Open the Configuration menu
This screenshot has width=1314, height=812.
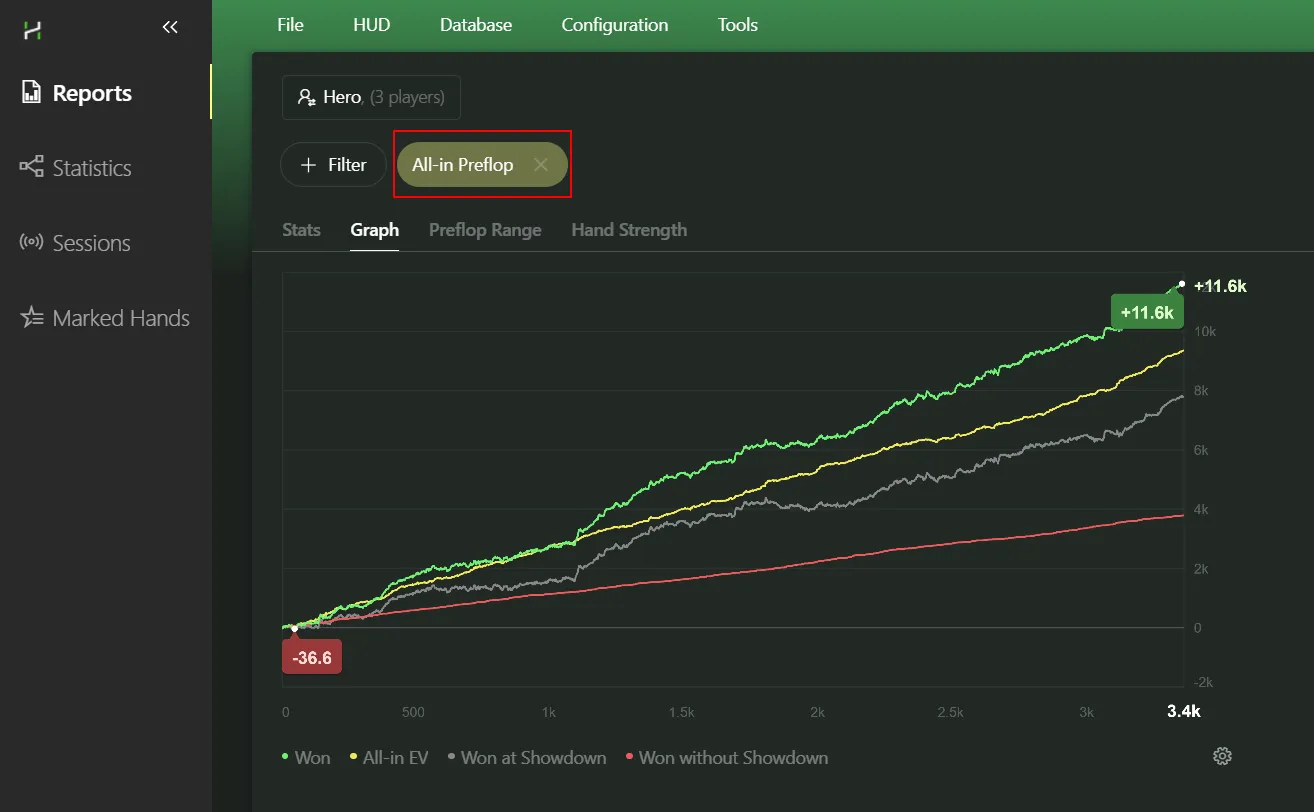(614, 25)
